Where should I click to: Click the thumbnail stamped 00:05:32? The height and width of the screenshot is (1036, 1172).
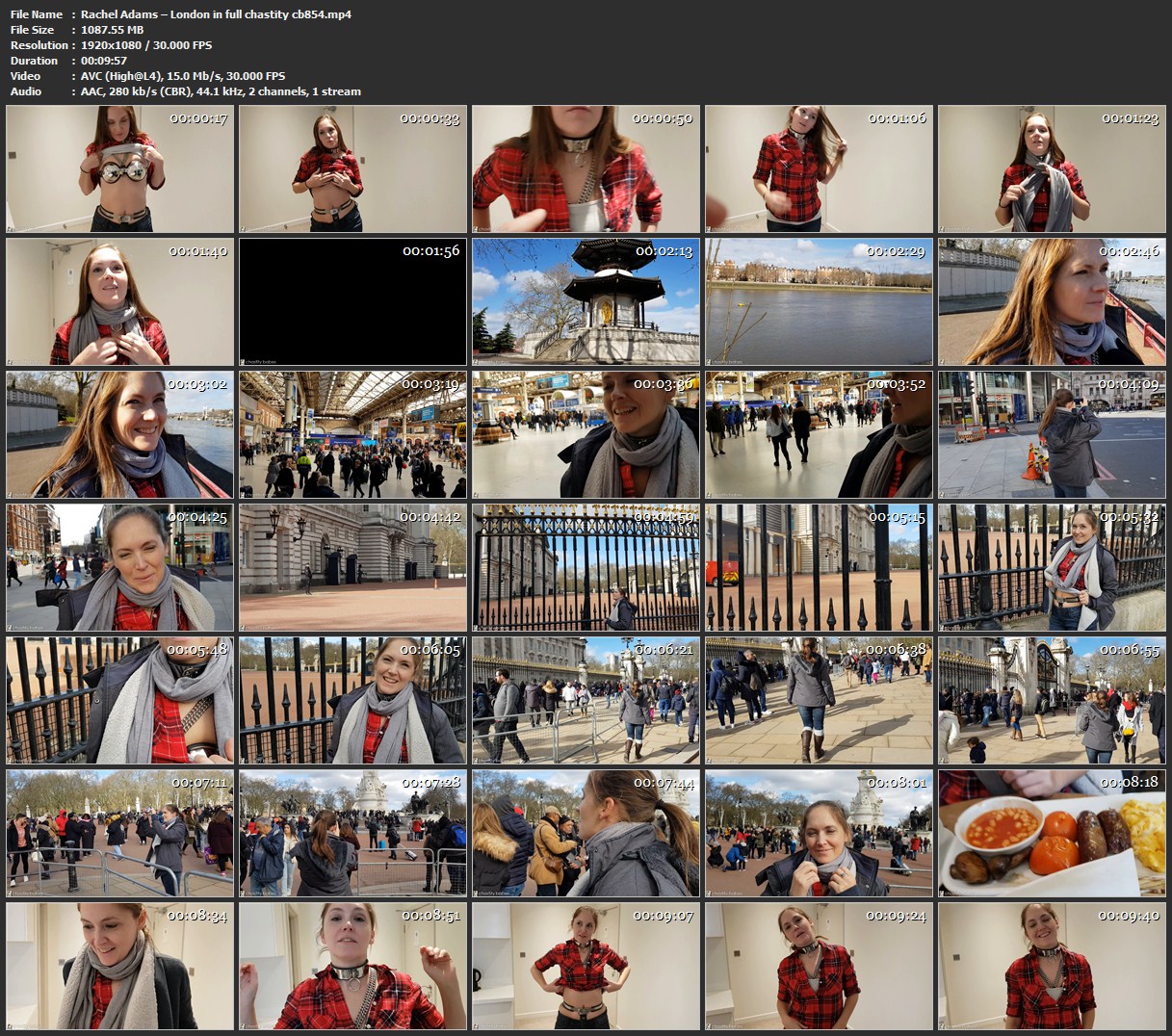(x=1053, y=568)
